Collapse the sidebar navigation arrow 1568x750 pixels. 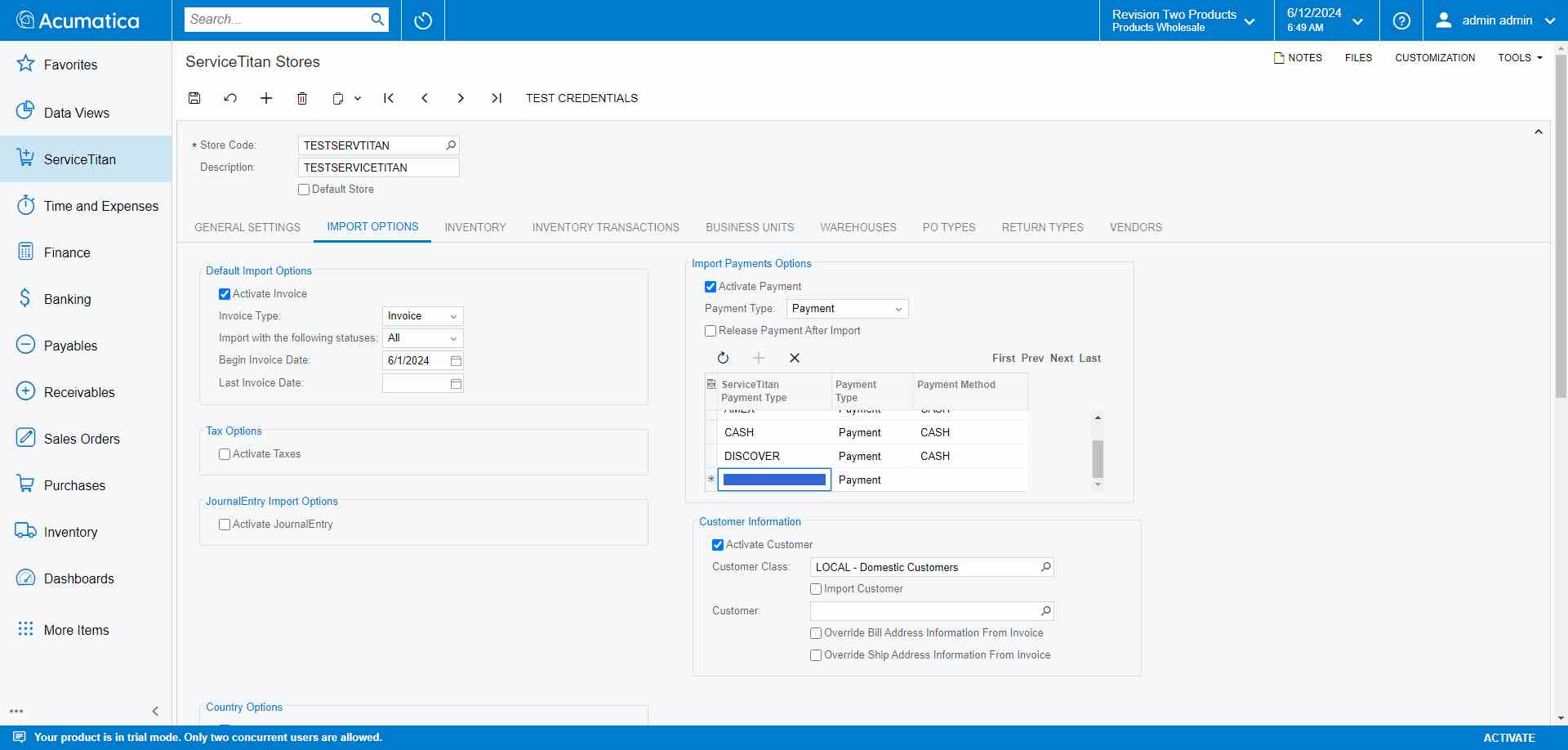point(155,712)
